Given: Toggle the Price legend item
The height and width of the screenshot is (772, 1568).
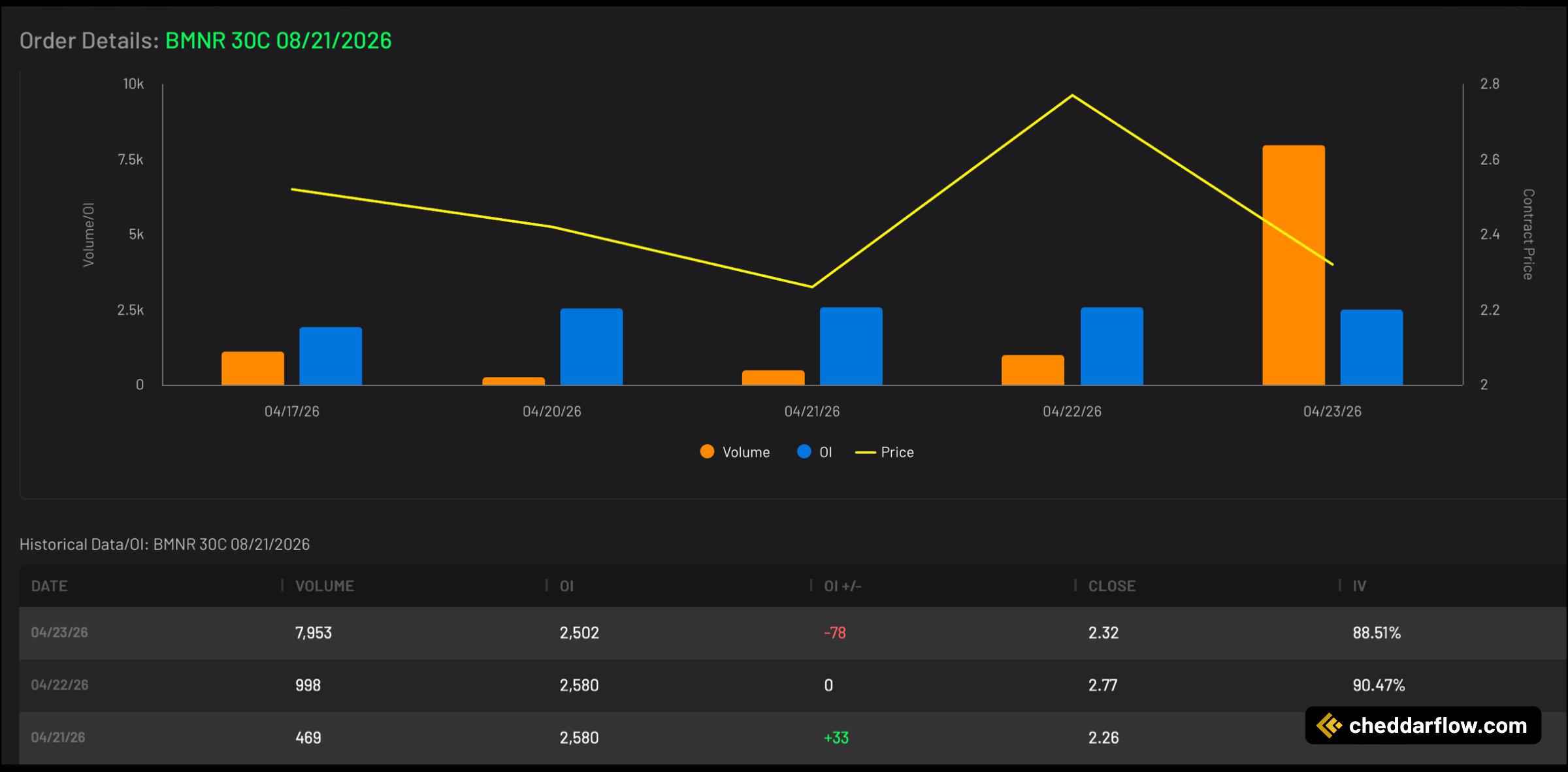Looking at the screenshot, I should pyautogui.click(x=885, y=452).
